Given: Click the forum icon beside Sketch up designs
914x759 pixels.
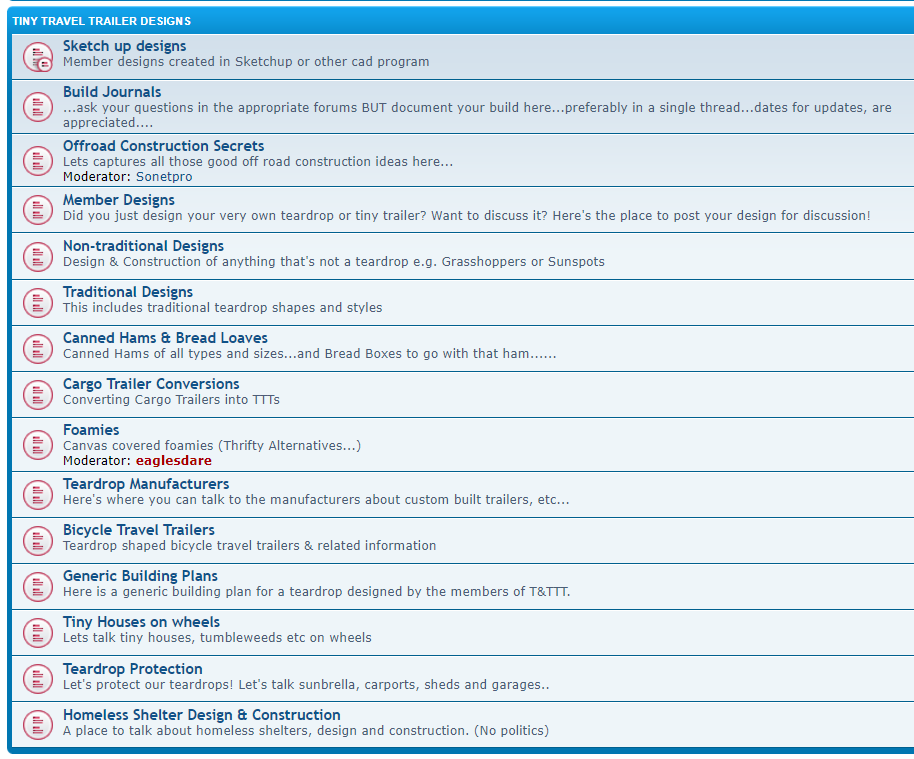Looking at the screenshot, I should click(x=38, y=57).
